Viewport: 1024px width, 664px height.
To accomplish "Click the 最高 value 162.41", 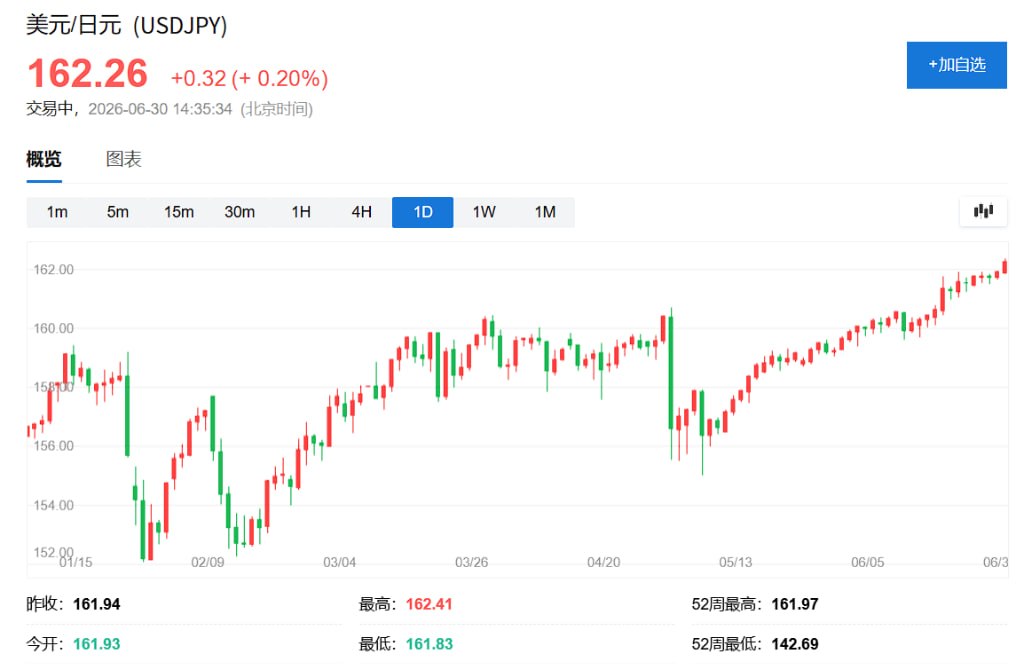I will 429,604.
